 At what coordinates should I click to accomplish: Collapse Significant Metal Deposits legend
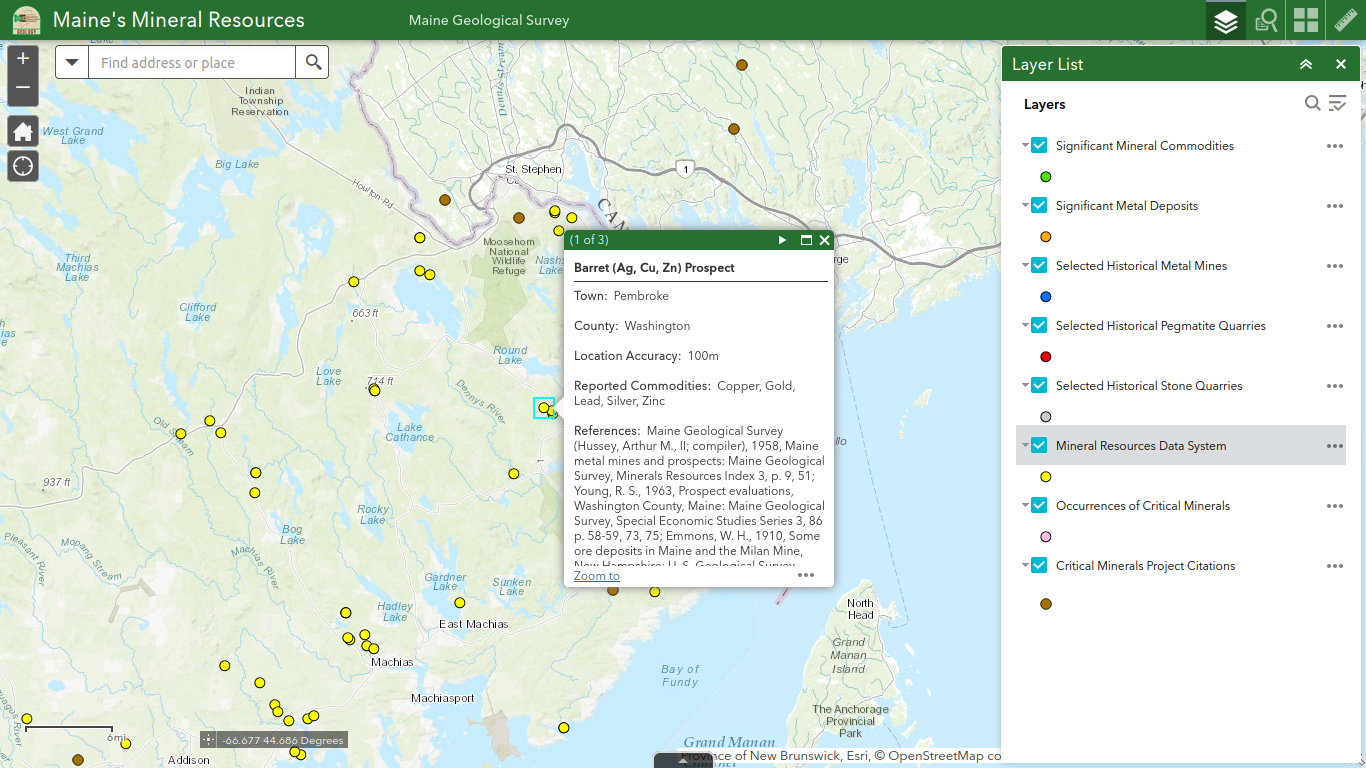pyautogui.click(x=1025, y=205)
